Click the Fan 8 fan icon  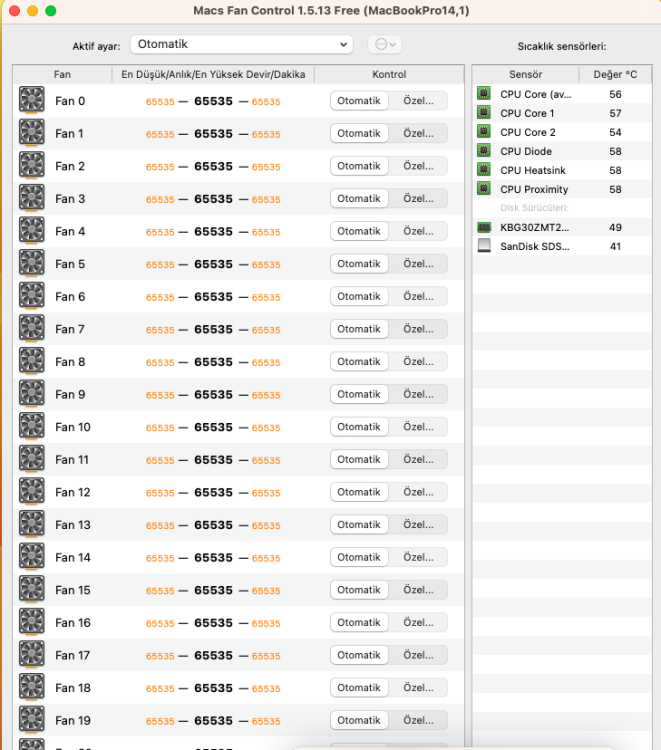tap(32, 361)
